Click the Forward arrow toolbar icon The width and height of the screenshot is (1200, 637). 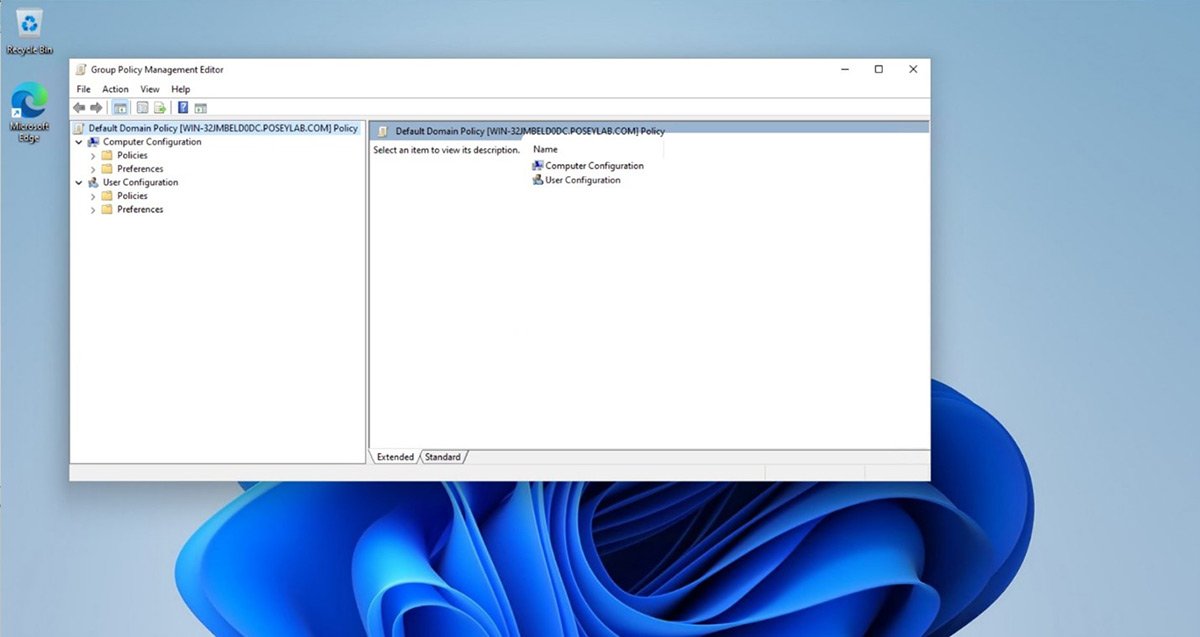96,108
